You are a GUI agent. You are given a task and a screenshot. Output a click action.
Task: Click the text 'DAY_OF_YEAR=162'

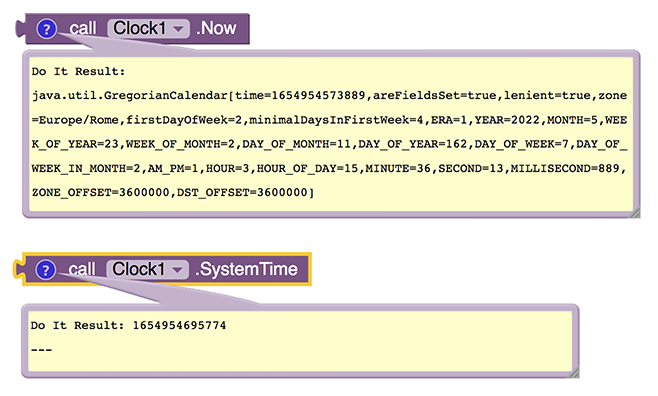pyautogui.click(x=413, y=144)
